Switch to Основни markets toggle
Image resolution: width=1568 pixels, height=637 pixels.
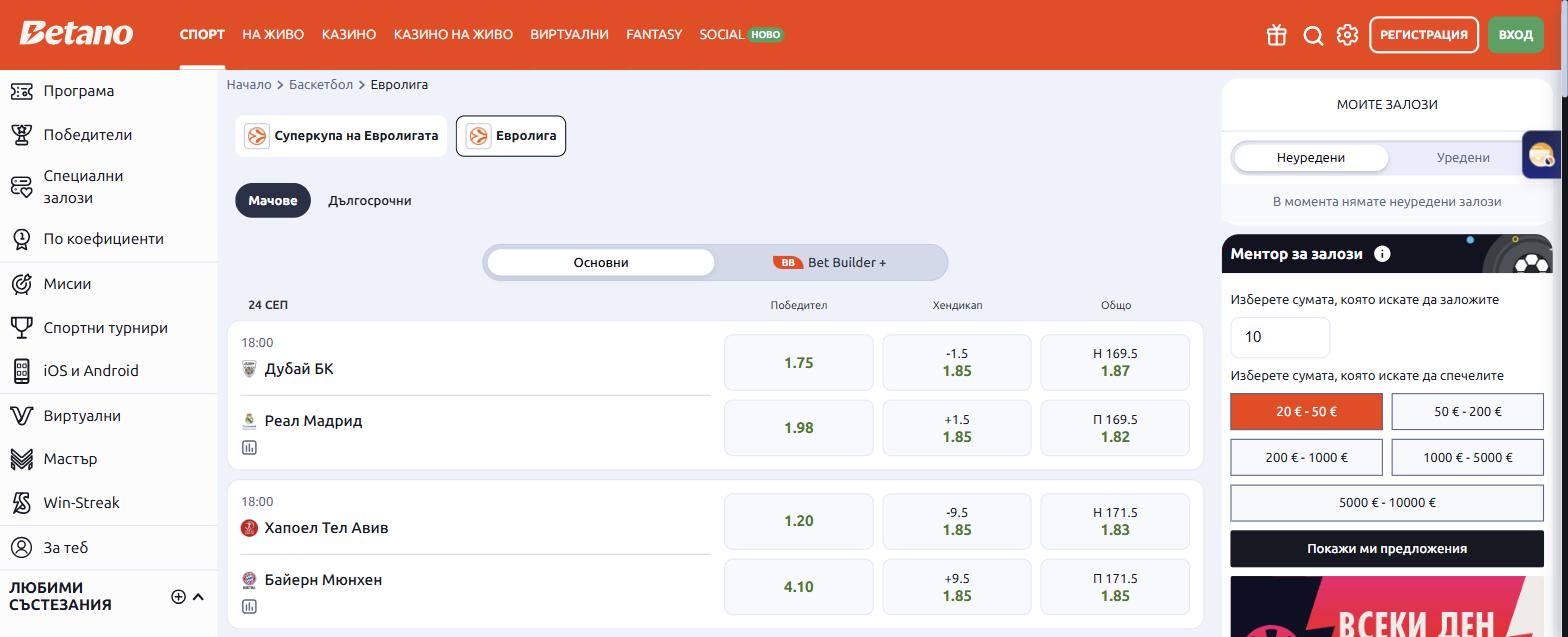(x=601, y=262)
